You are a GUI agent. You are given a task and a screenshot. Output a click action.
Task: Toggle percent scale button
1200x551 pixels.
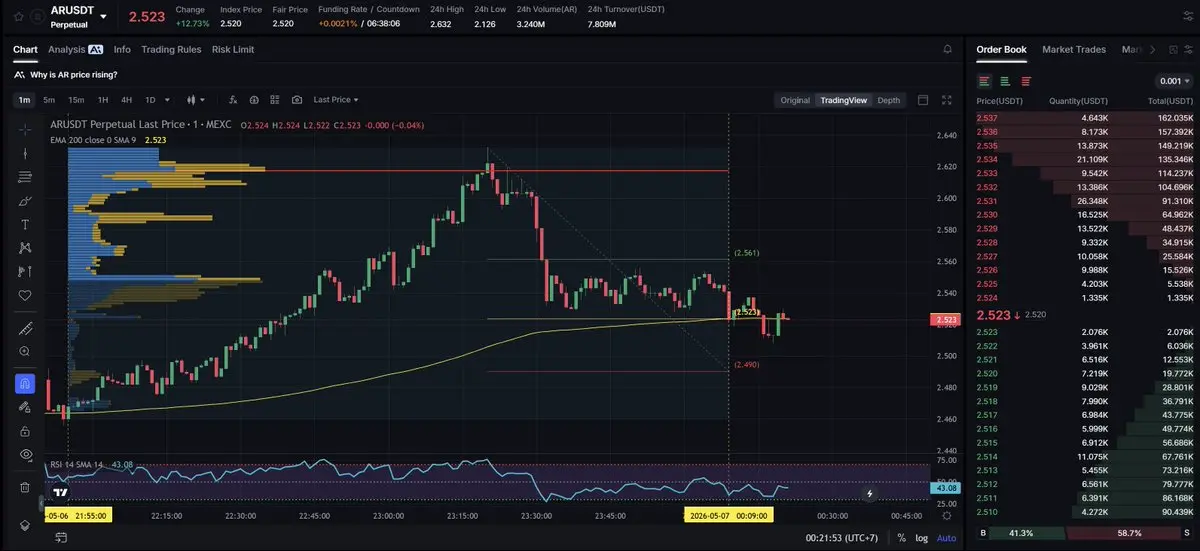901,538
